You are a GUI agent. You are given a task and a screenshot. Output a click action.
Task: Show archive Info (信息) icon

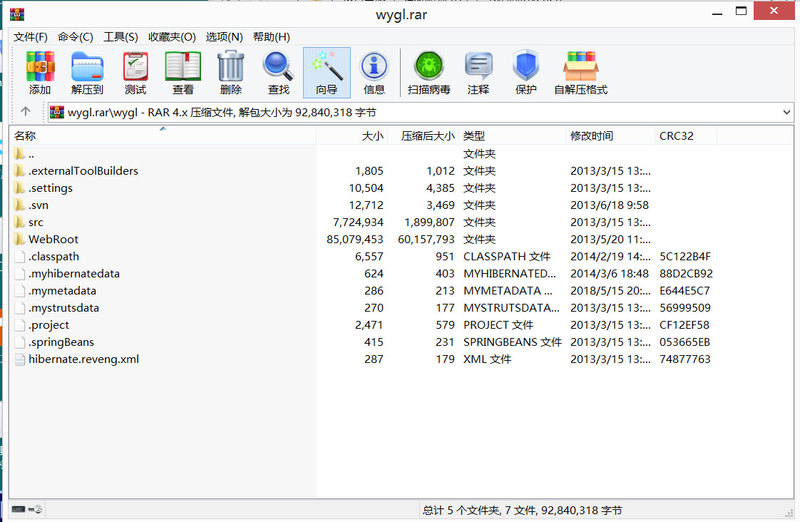[x=374, y=72]
